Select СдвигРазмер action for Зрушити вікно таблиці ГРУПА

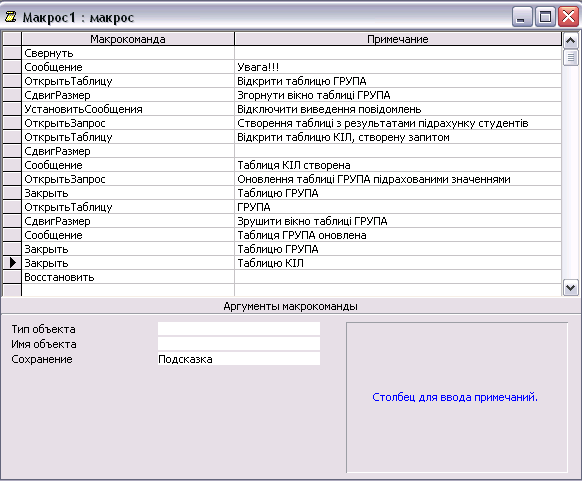click(x=128, y=221)
